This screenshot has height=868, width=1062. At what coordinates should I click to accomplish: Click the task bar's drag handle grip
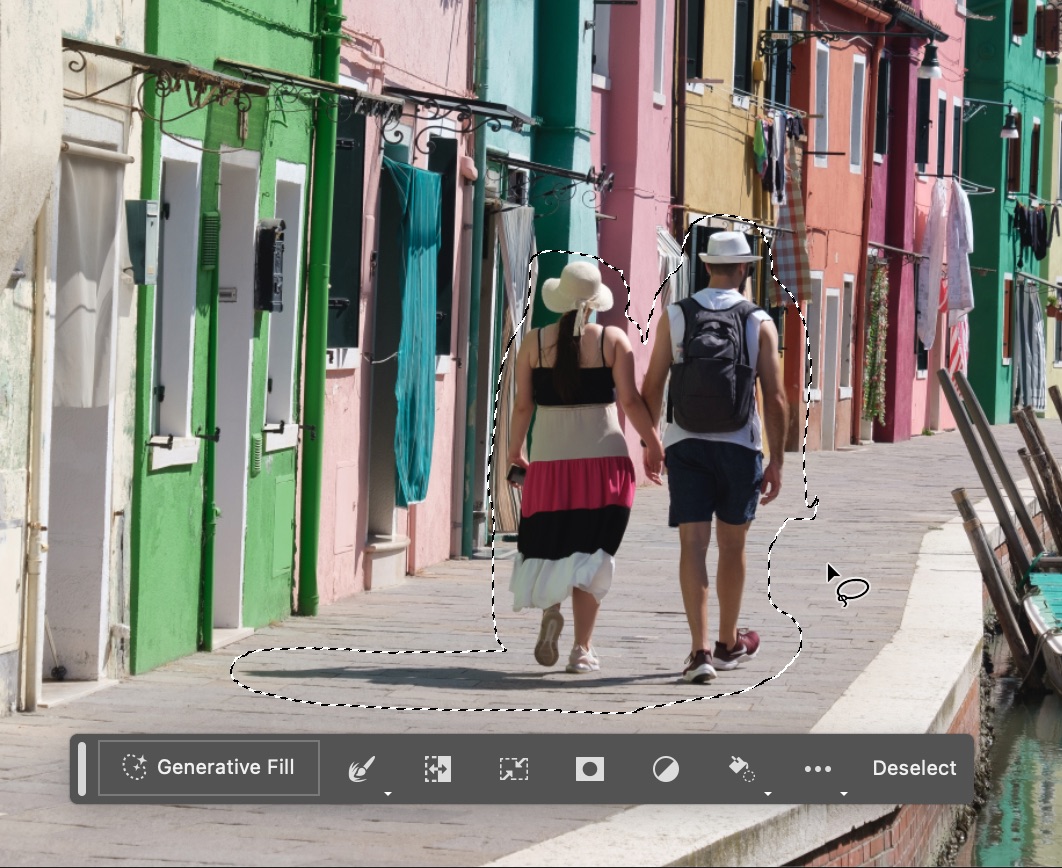82,768
